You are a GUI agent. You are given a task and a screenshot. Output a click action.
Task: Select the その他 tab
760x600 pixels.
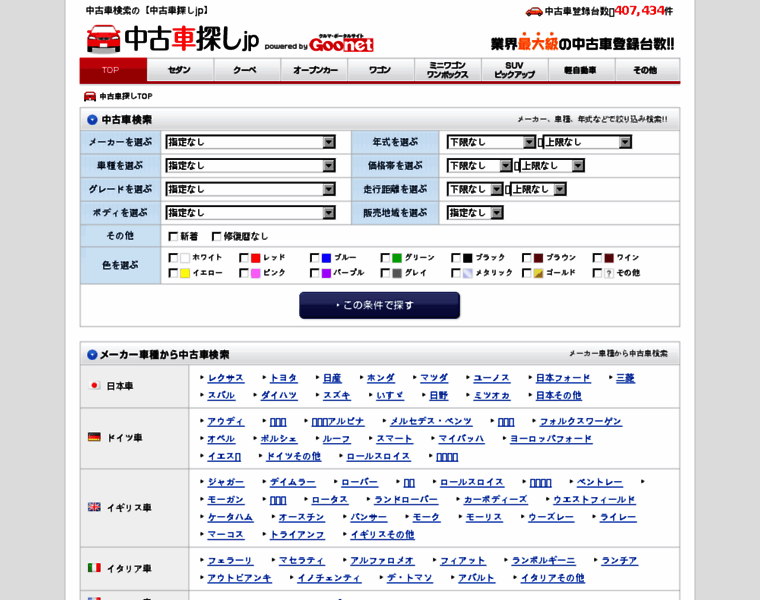tap(648, 70)
